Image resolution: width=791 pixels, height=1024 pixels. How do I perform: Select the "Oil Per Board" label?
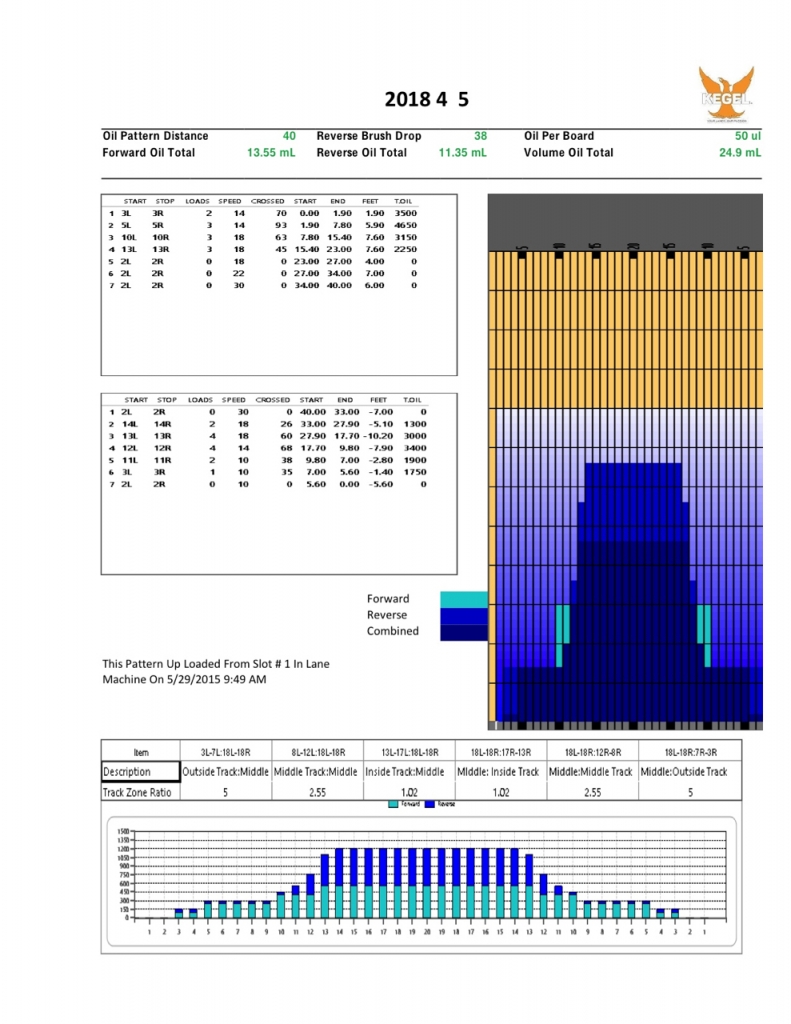(559, 136)
